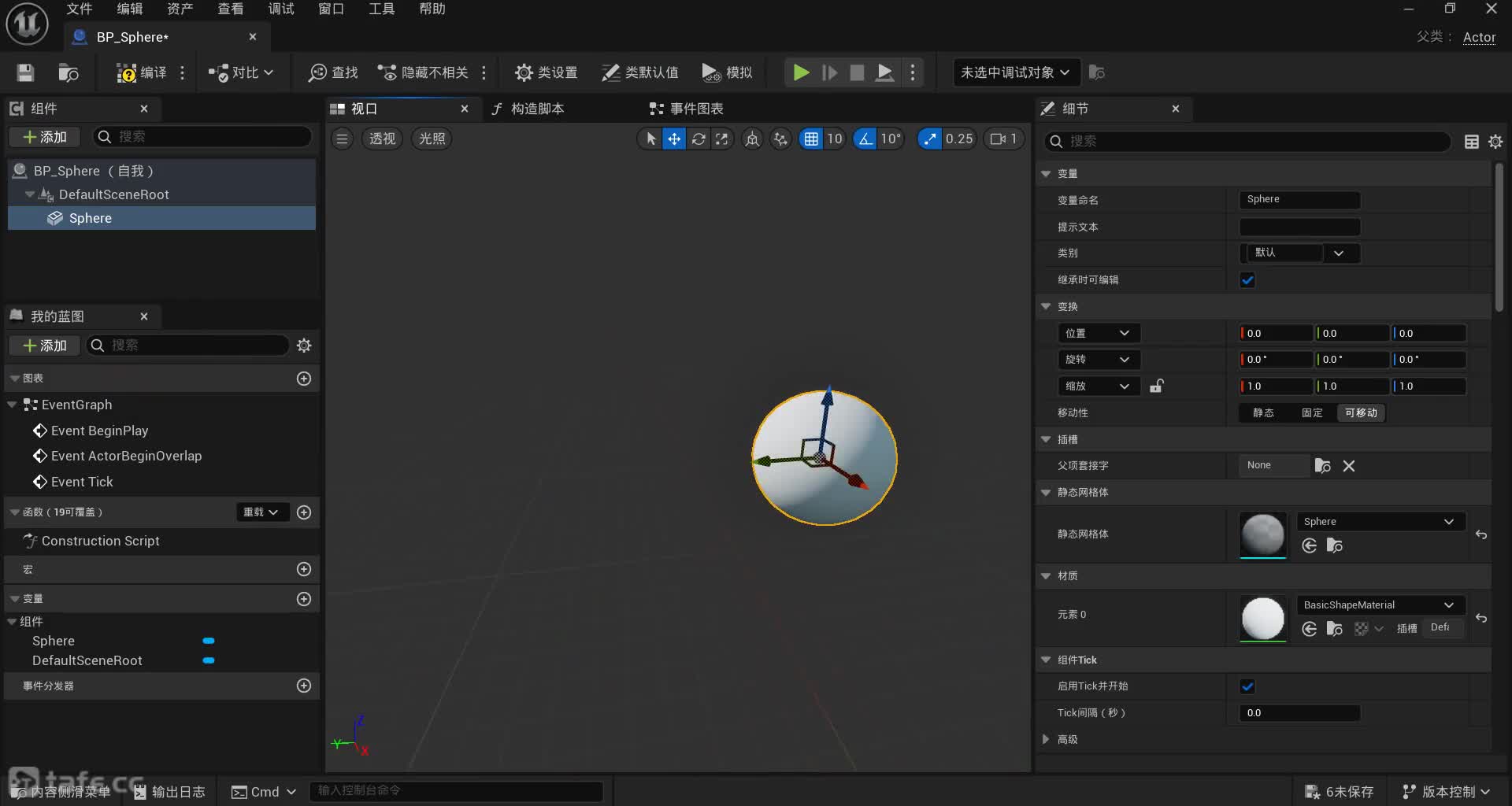Toggle the inherit editable checkbox
The image size is (1512, 806).
[x=1247, y=280]
